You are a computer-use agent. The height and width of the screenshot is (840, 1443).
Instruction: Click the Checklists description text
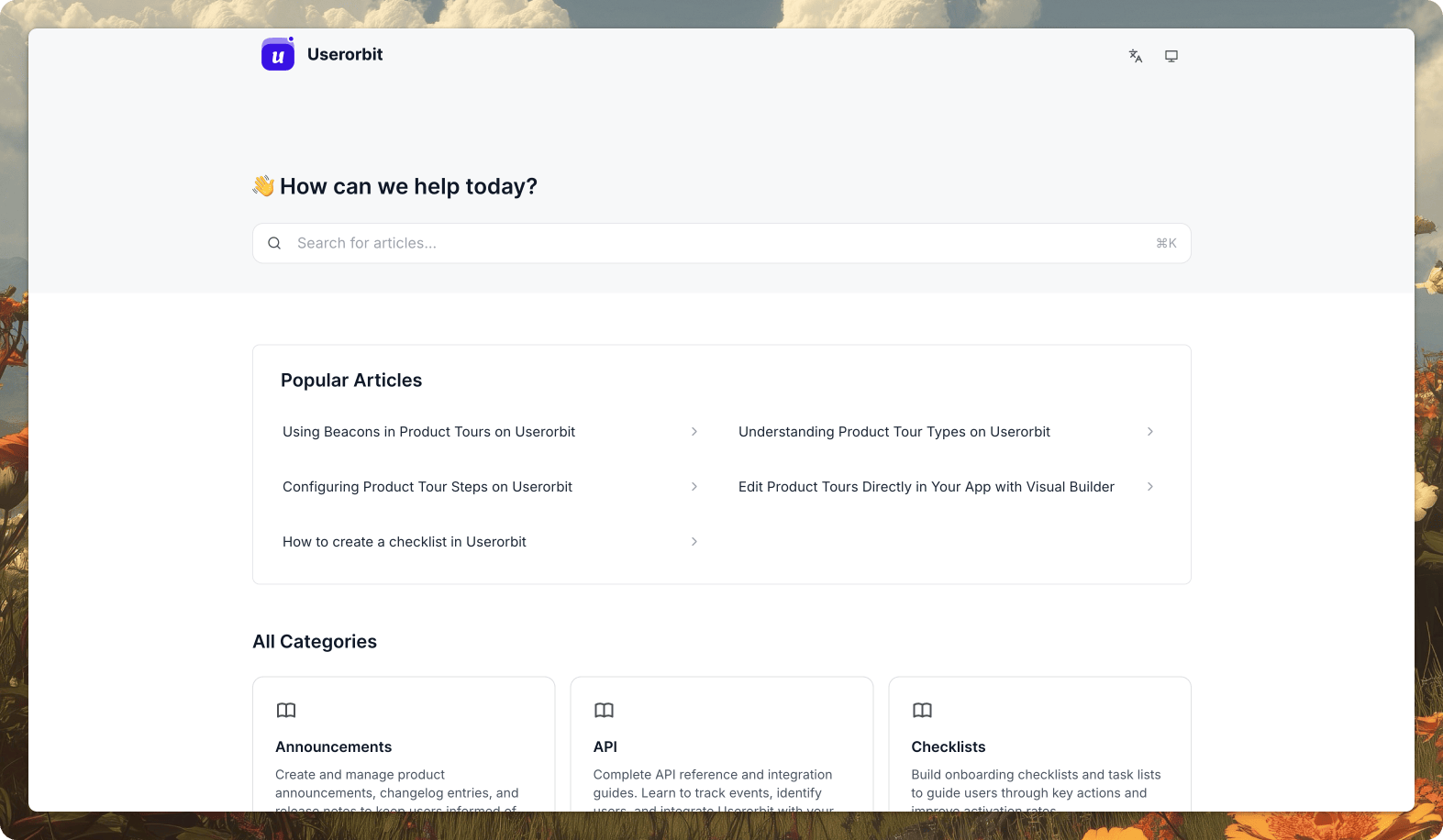[x=1036, y=790]
